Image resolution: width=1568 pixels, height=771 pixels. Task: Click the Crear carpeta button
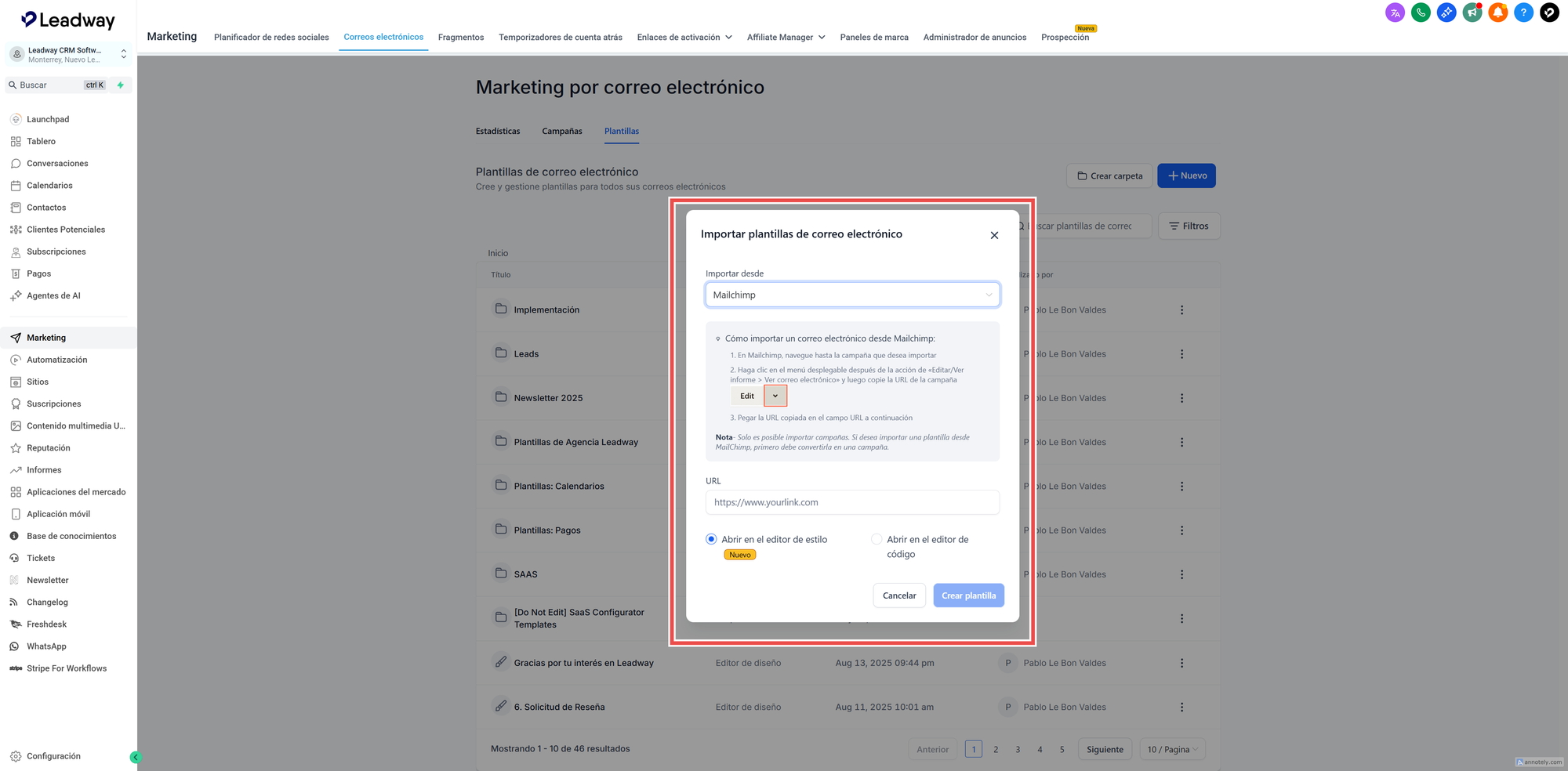click(x=1109, y=176)
